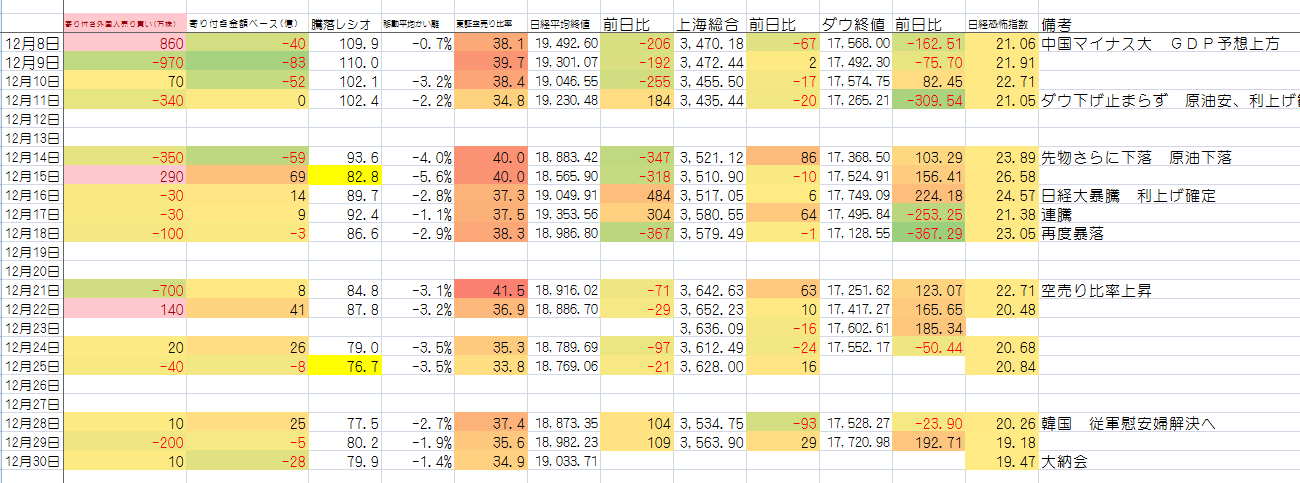Click the note 日経大暴騰 利上げ確定

(1128, 195)
